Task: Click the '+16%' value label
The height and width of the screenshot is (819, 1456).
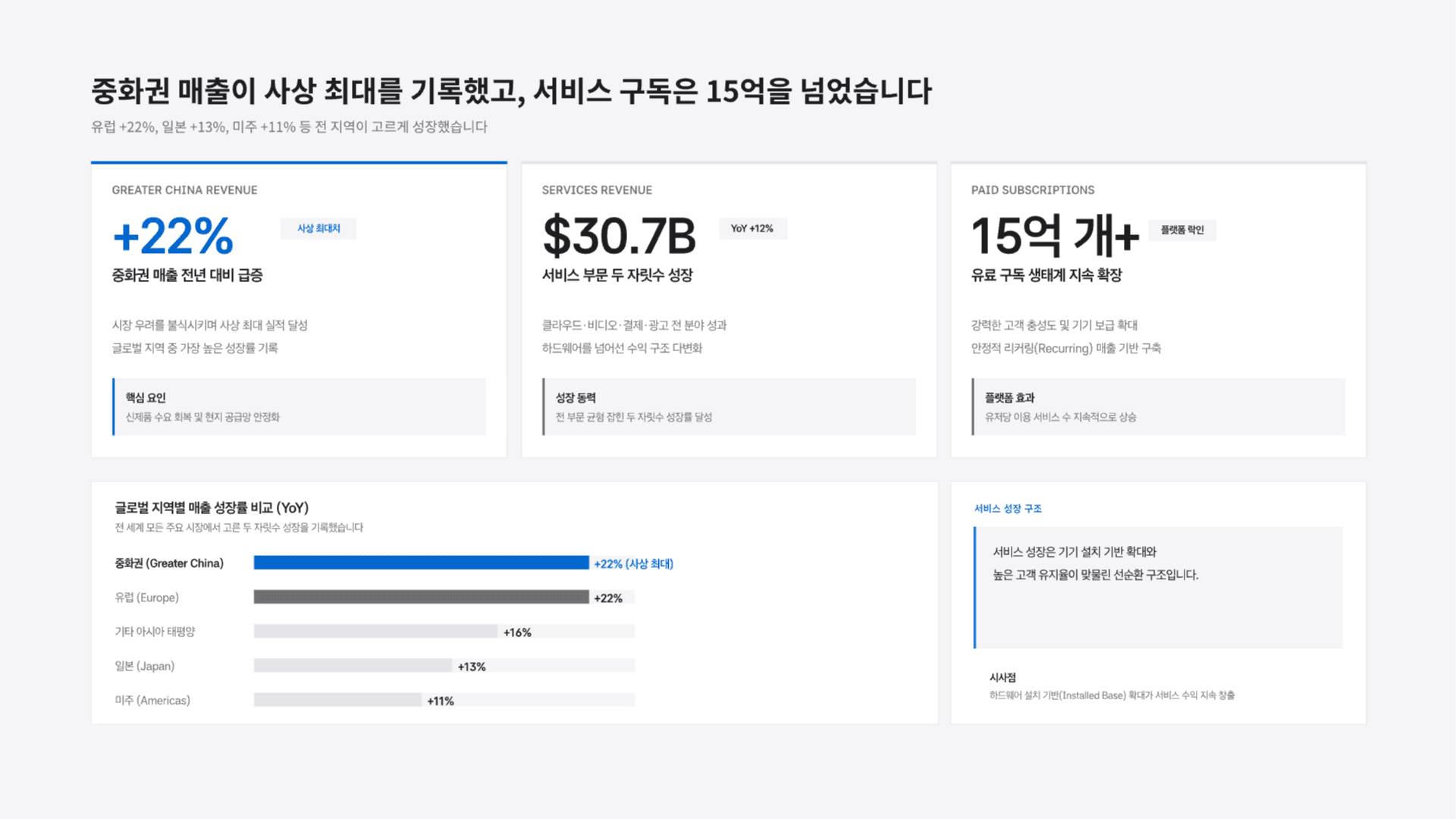Action: click(517, 632)
